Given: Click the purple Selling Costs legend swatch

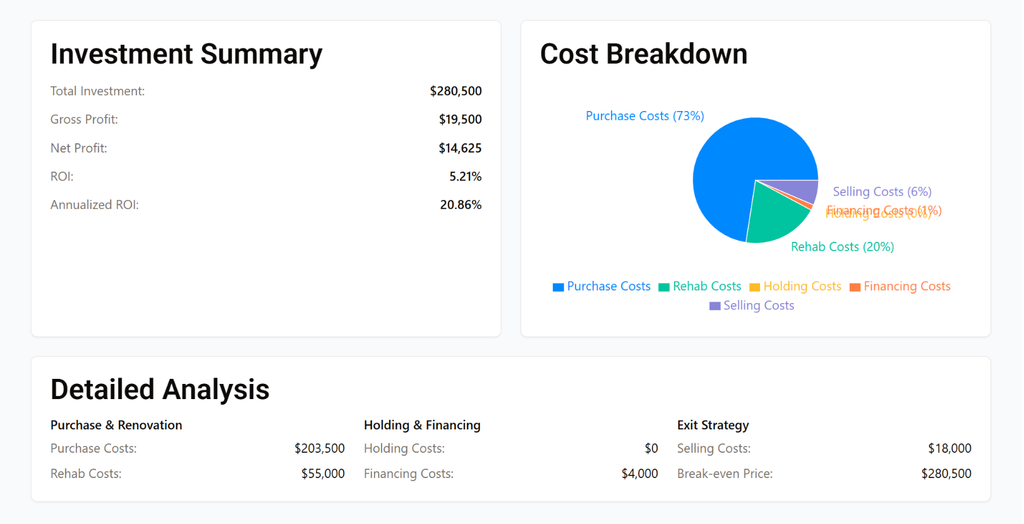Looking at the screenshot, I should point(715,306).
